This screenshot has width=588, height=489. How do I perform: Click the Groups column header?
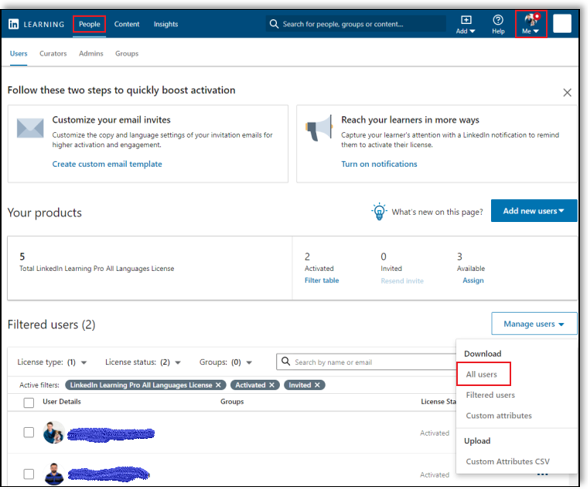(232, 402)
